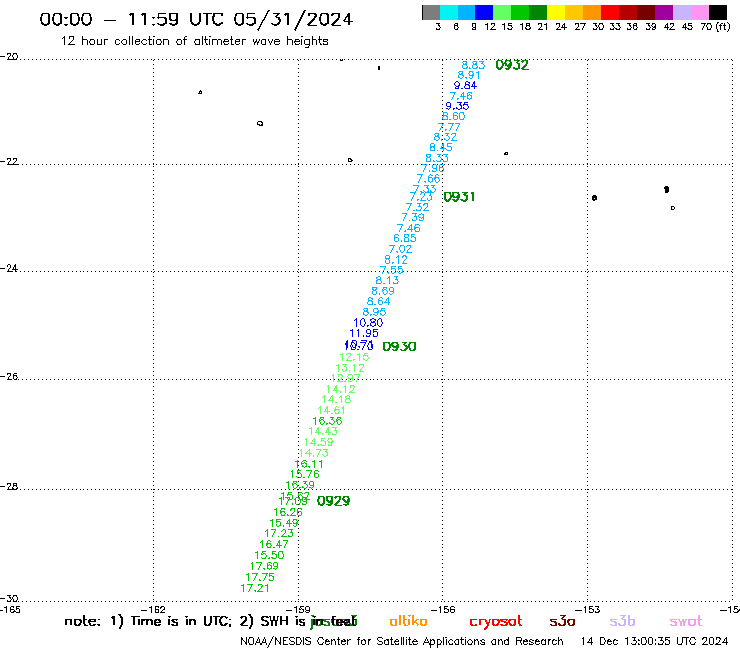Click the 8.83 wave height value
Viewport: 740px width, 650px height.
[473, 65]
